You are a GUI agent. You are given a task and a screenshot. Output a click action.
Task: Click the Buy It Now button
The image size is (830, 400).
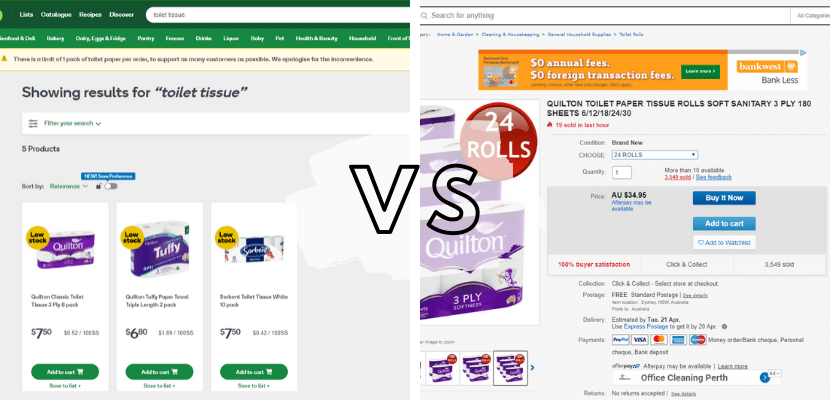(724, 198)
